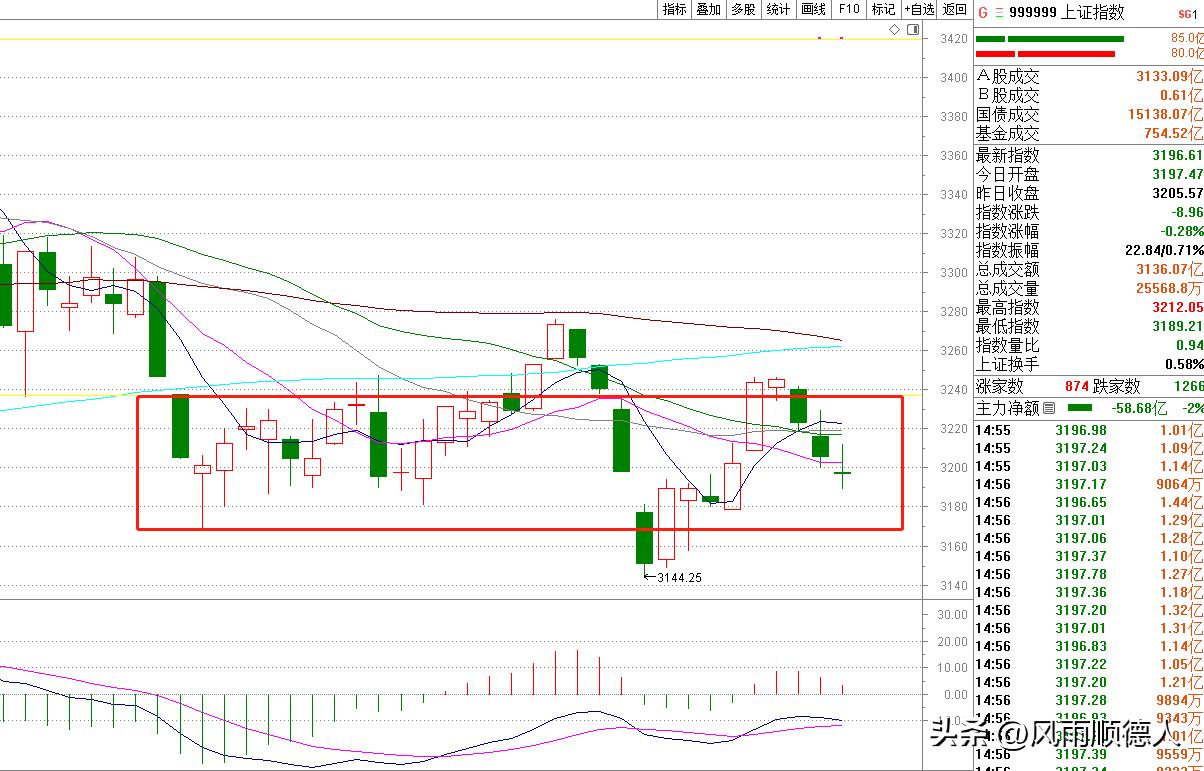Click the 返回 back button
Viewport: 1204px width, 771px height.
click(x=955, y=9)
